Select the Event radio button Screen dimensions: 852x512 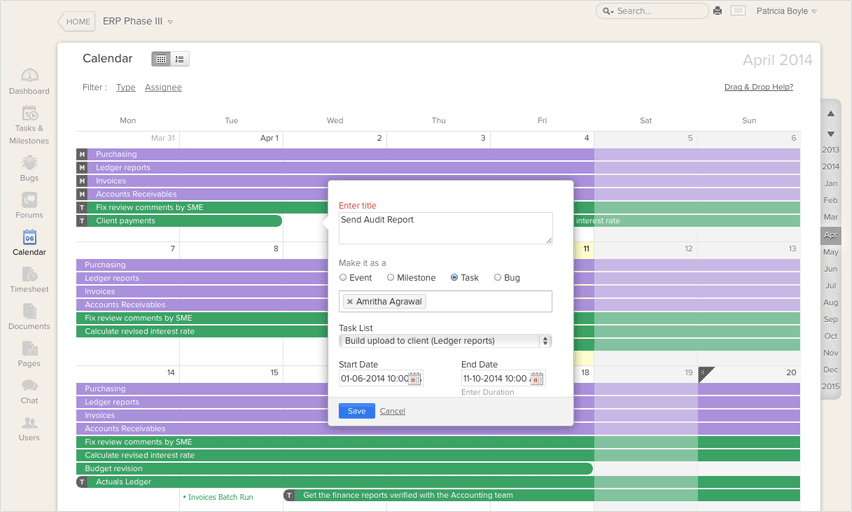point(343,278)
